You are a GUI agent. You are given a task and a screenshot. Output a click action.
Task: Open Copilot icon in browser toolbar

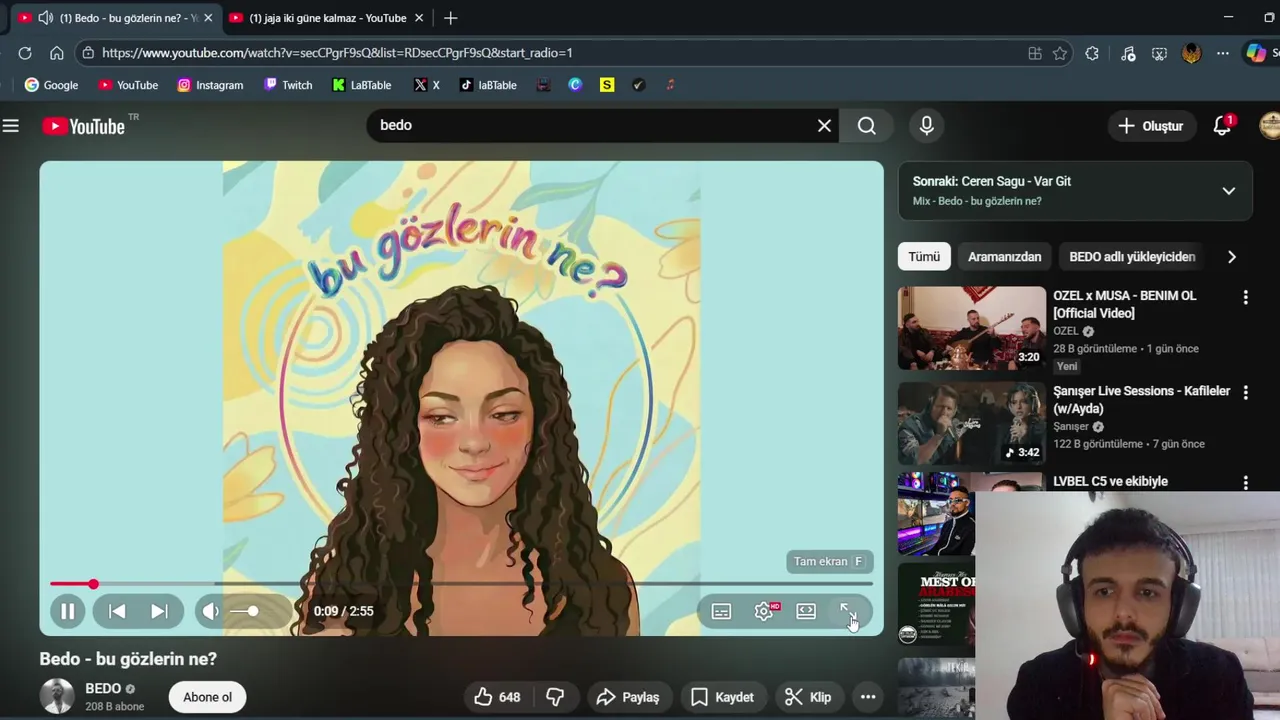click(x=1256, y=53)
